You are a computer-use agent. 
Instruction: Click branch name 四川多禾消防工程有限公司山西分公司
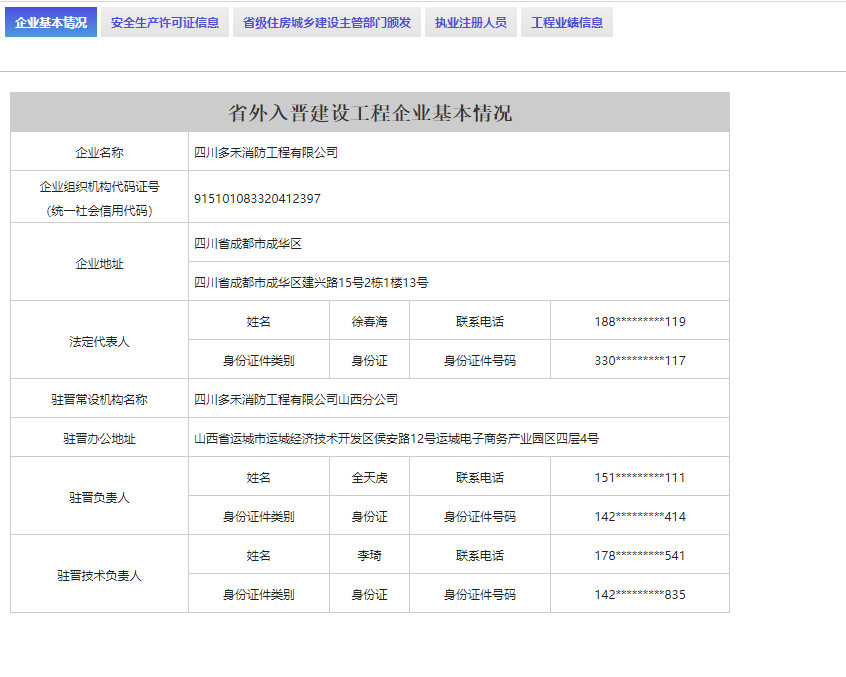click(296, 399)
